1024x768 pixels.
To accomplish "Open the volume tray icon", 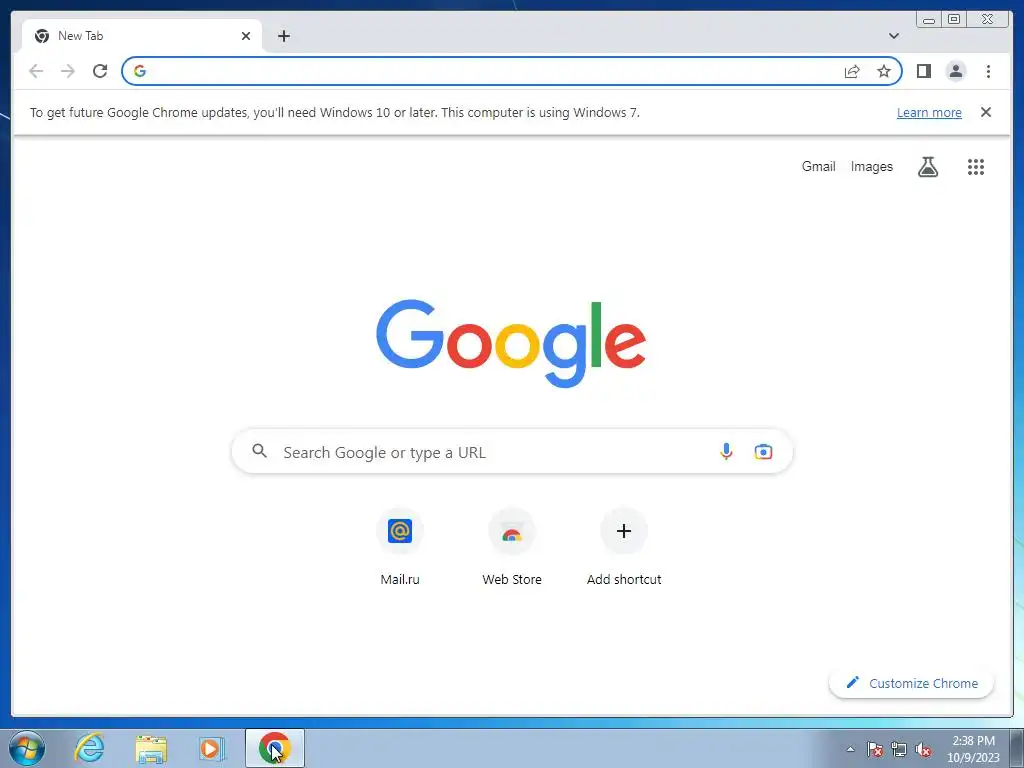I will pyautogui.click(x=923, y=749).
